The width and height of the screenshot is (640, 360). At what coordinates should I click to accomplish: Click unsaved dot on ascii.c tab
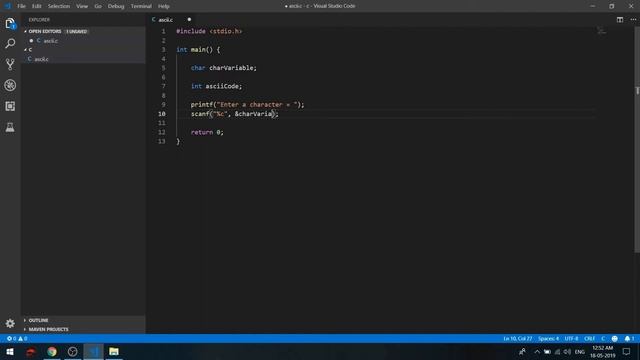coord(189,20)
